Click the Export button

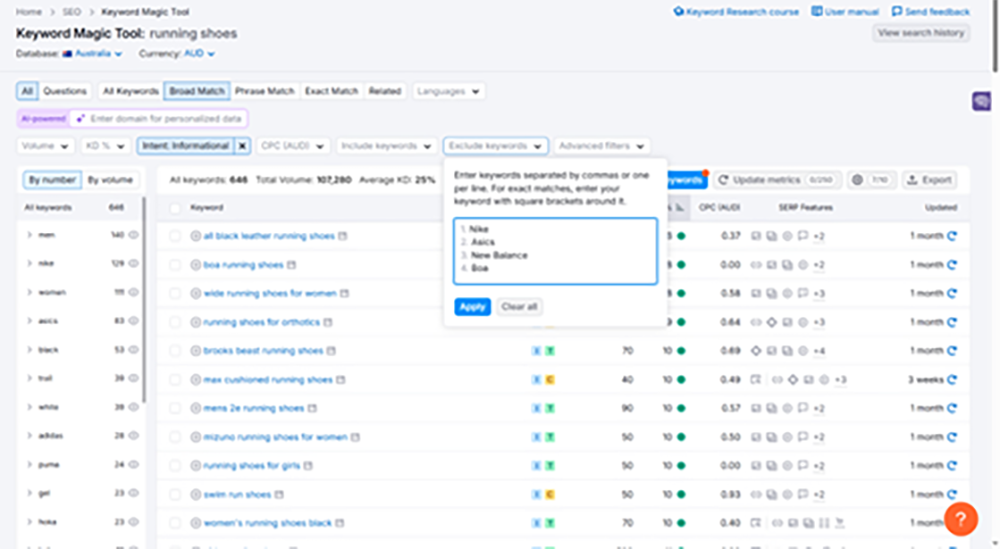(929, 180)
